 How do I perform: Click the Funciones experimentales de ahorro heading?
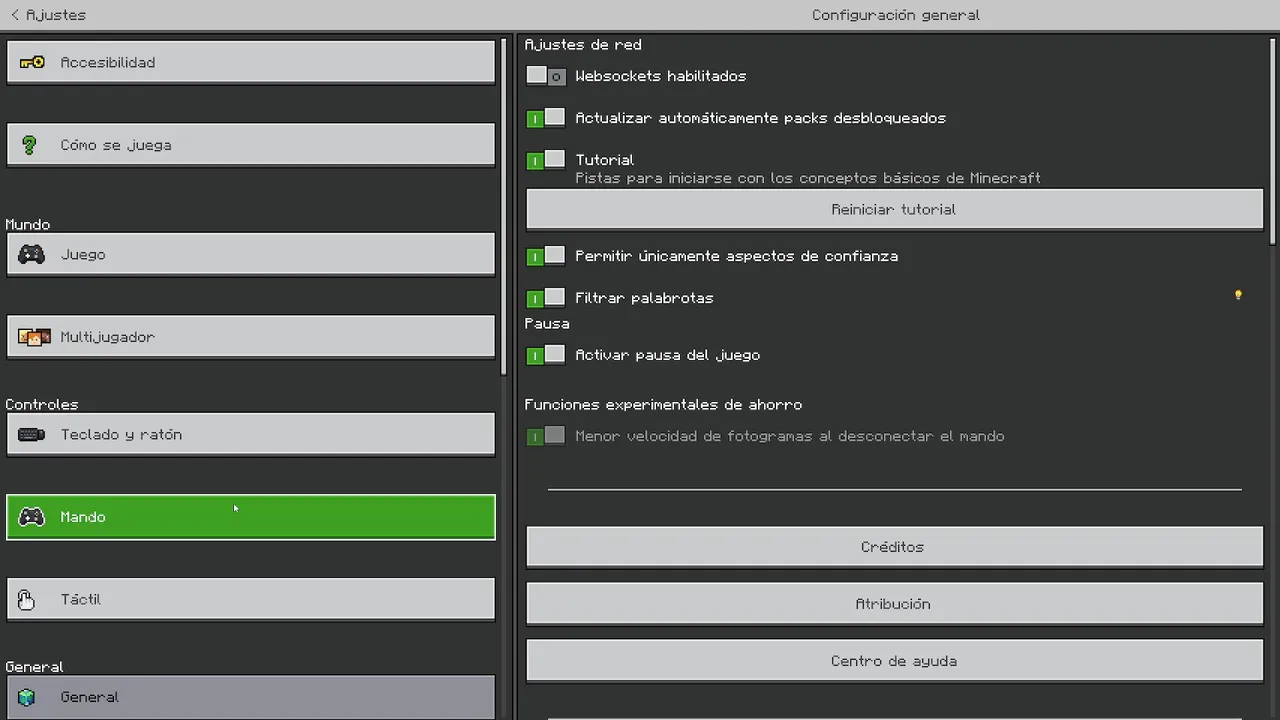click(x=663, y=405)
